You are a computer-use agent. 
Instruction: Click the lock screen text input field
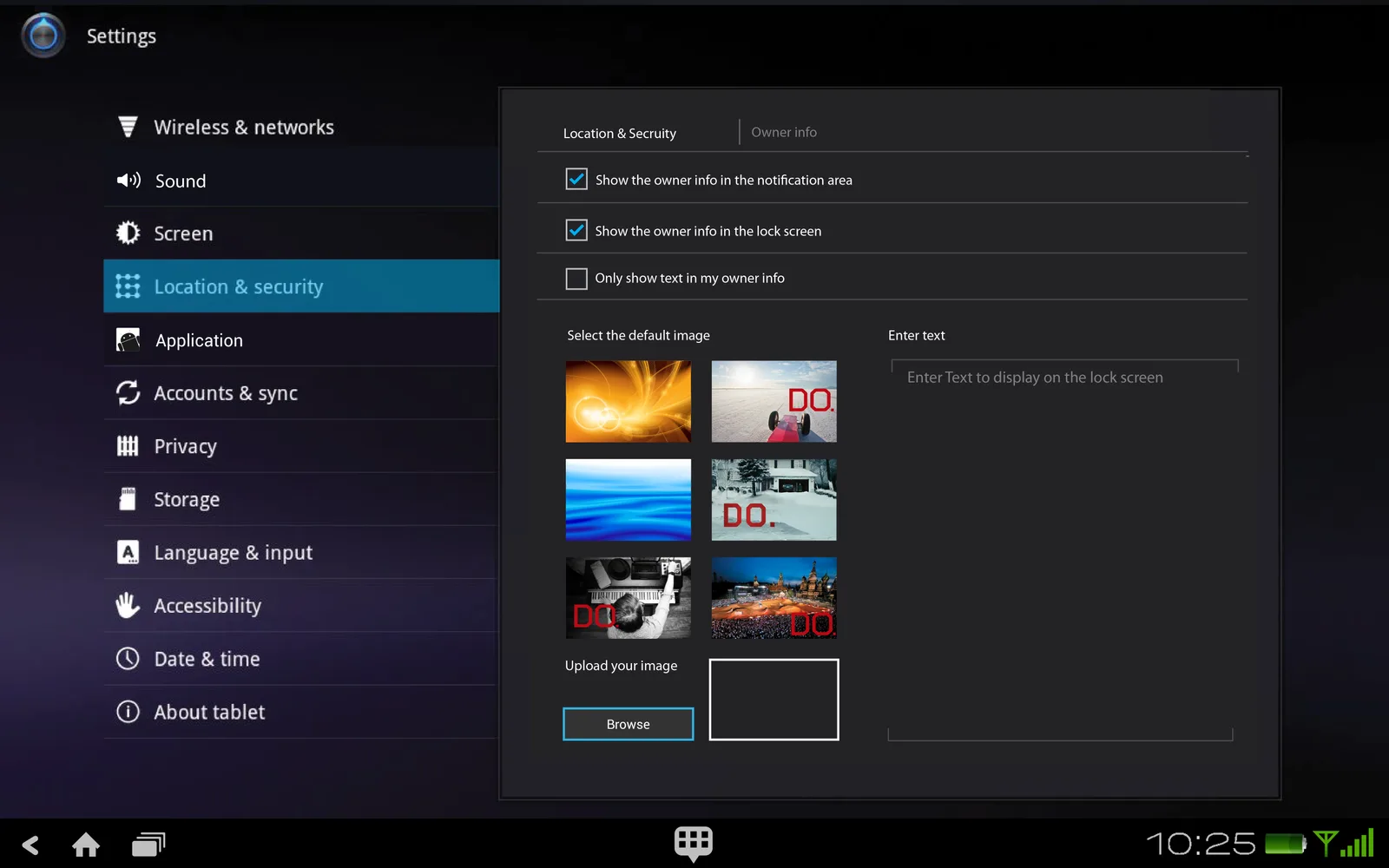(x=1061, y=550)
